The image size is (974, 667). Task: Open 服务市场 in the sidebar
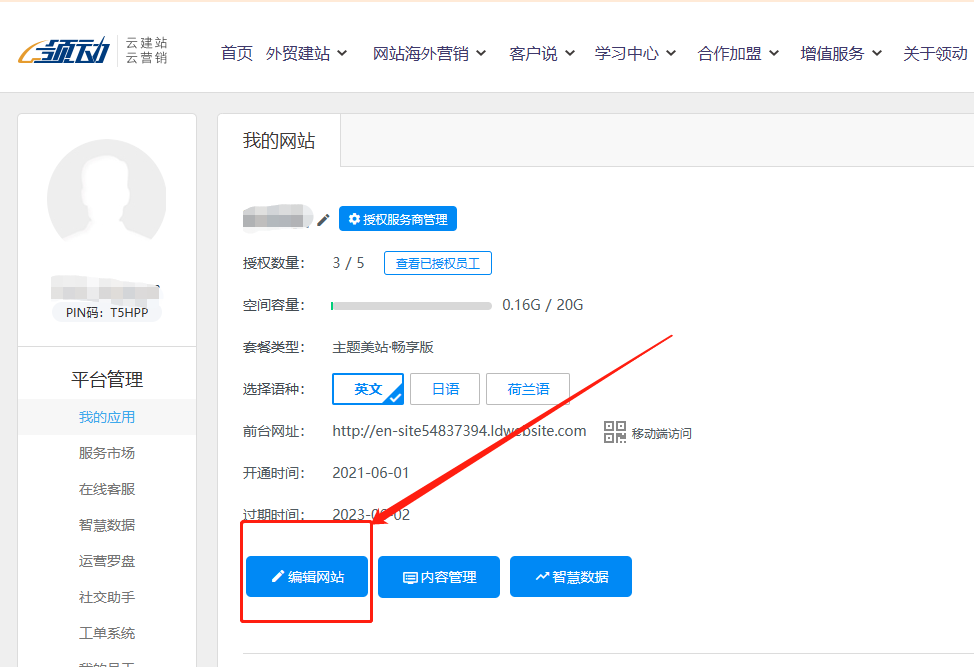coord(107,453)
